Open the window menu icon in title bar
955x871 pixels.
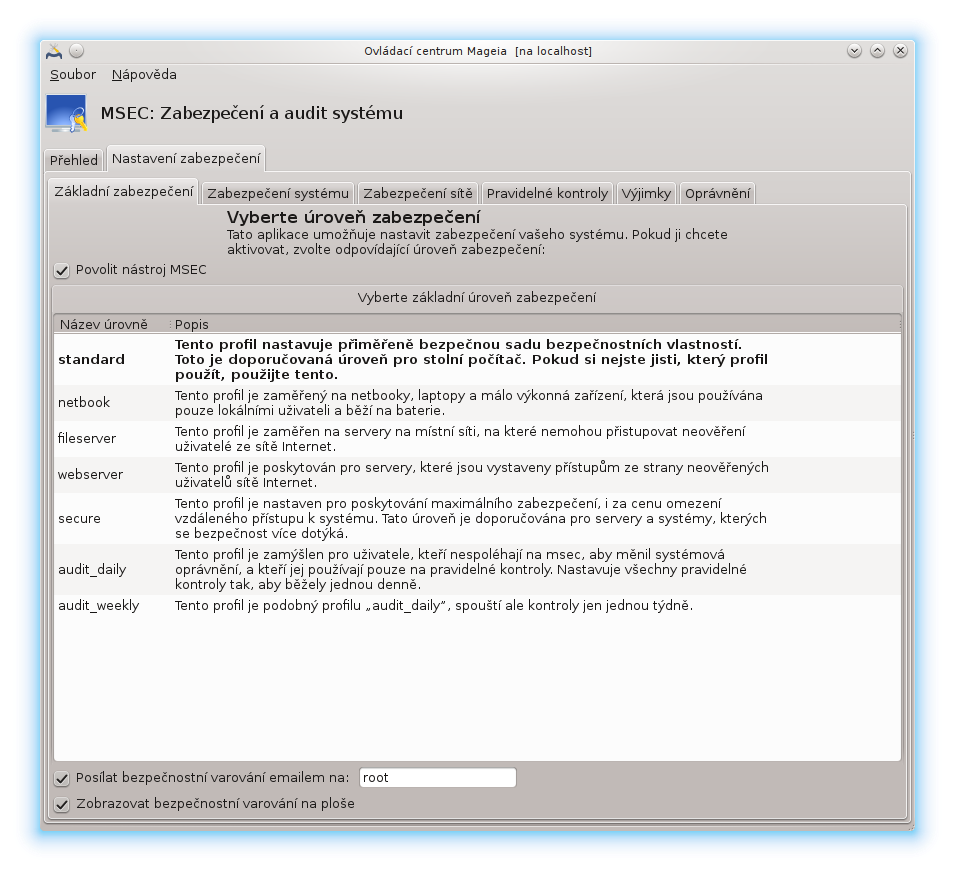[54, 51]
